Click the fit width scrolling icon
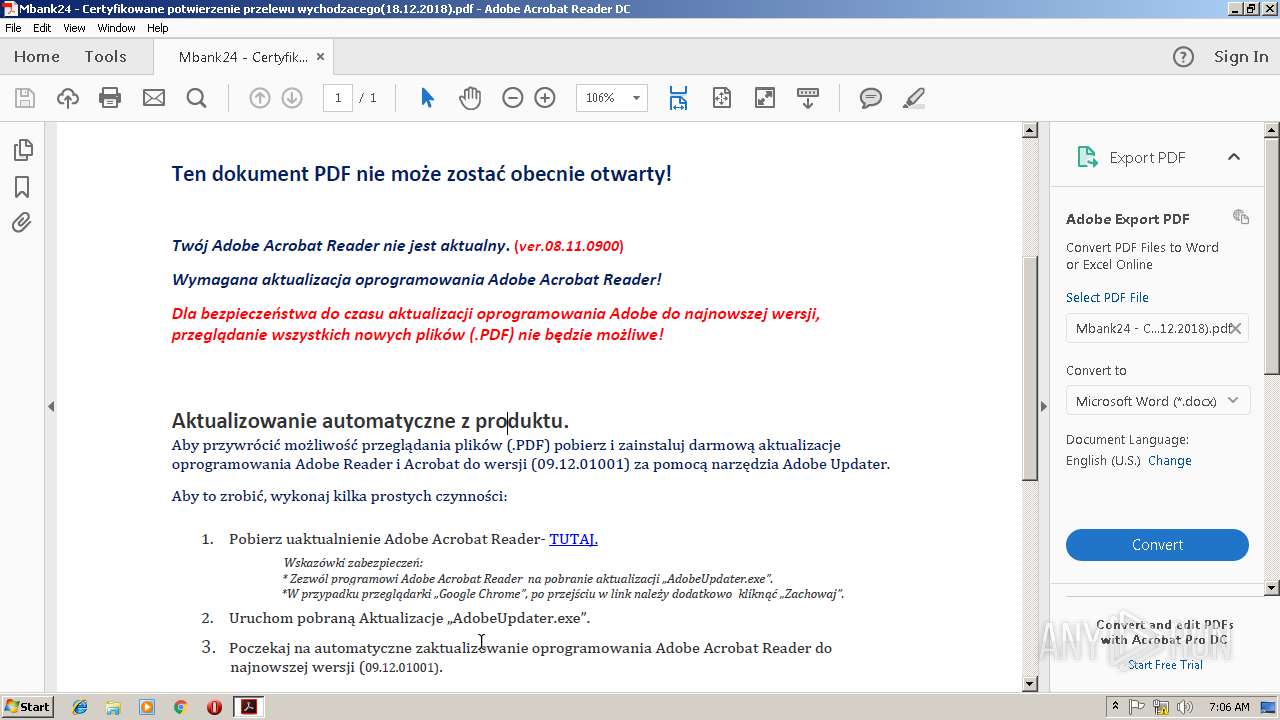 [x=678, y=98]
